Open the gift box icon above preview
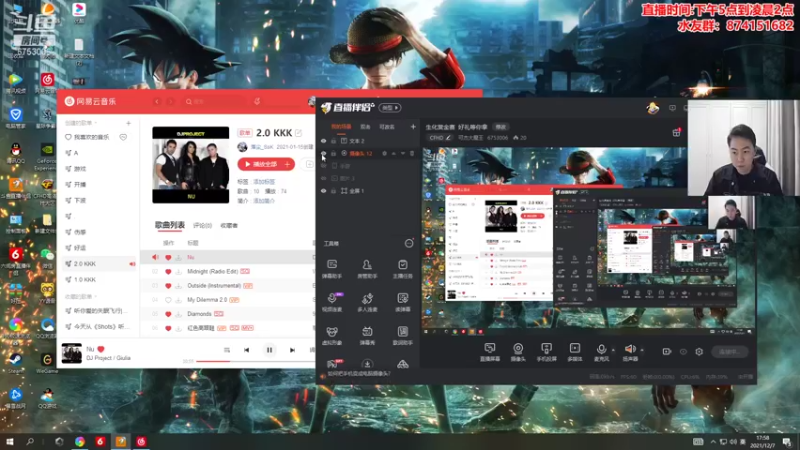 point(677,133)
